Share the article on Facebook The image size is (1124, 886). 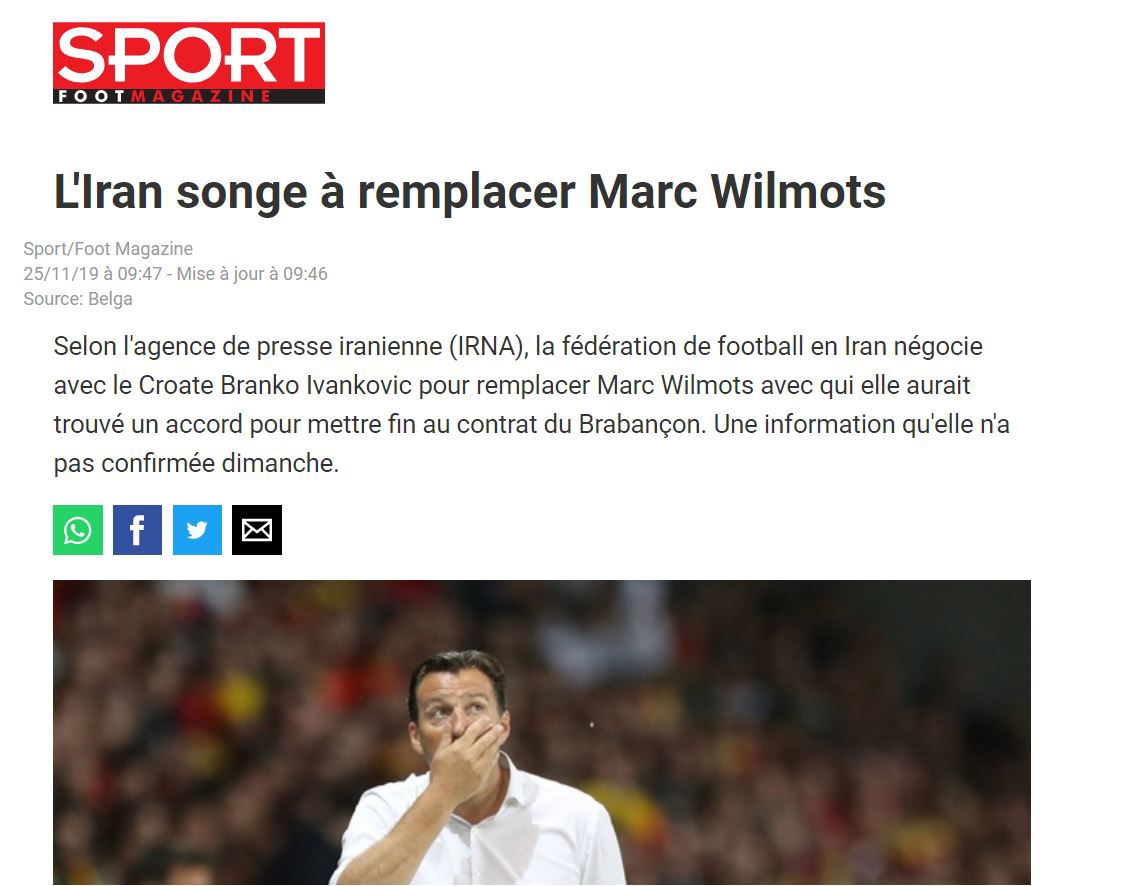tap(137, 530)
